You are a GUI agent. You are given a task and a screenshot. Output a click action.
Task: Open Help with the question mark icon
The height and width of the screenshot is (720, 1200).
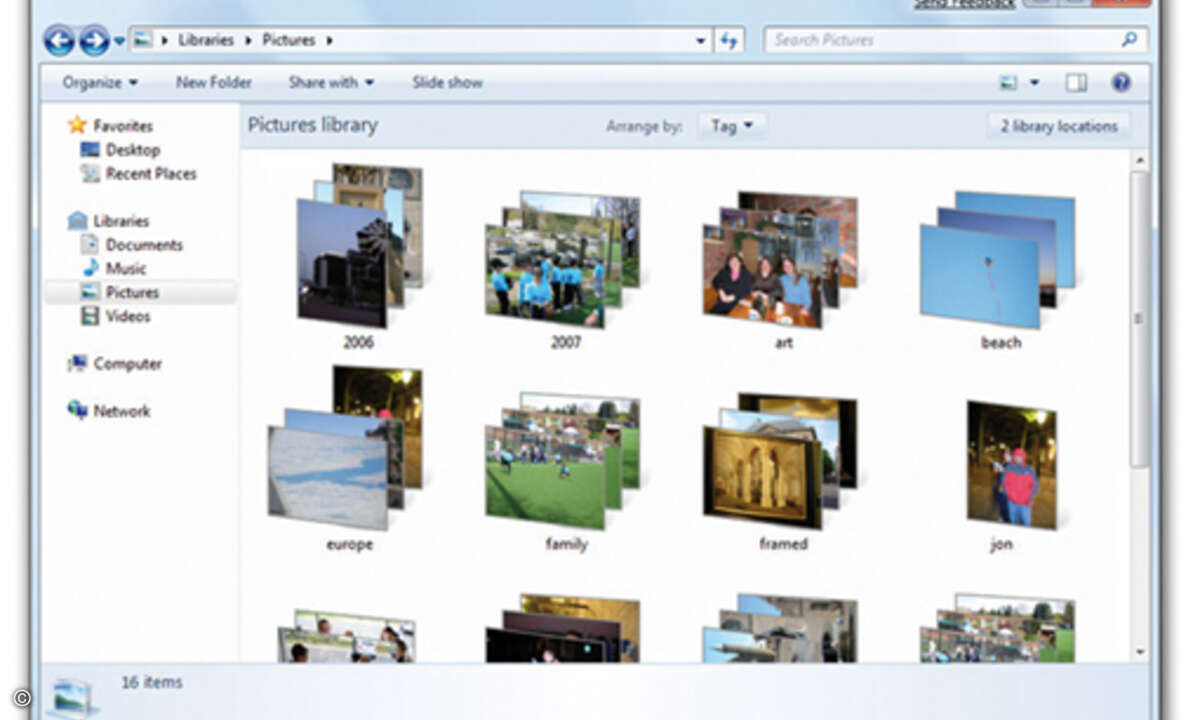pos(1121,83)
